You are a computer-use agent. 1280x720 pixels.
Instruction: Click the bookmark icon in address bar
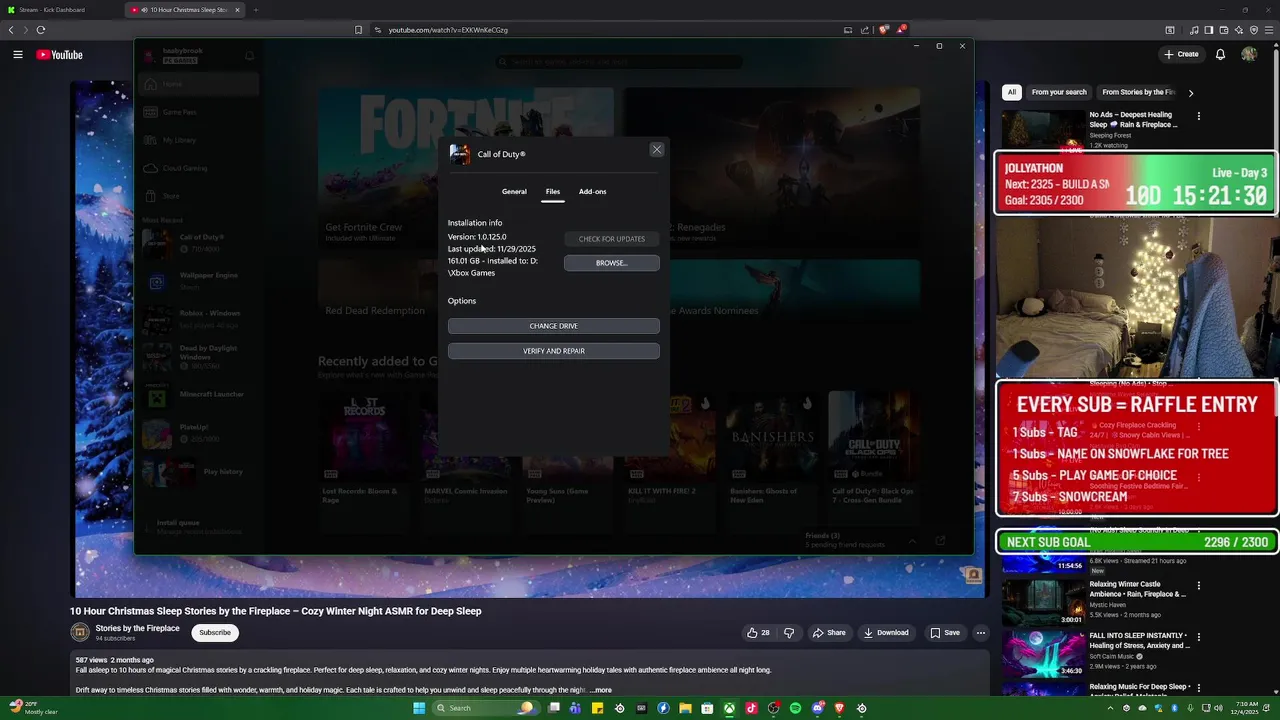coord(358,30)
